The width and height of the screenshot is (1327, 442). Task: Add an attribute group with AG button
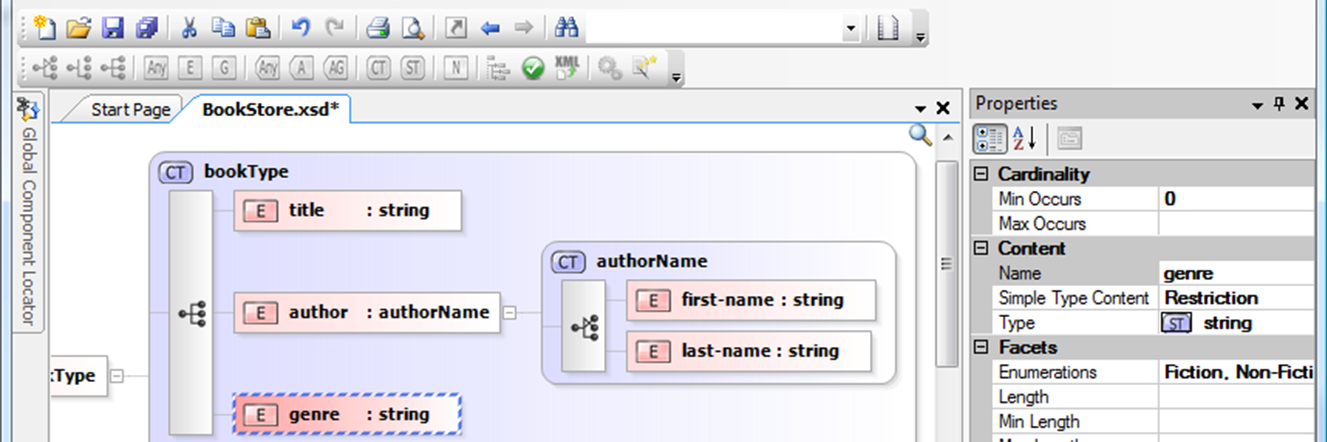[336, 68]
